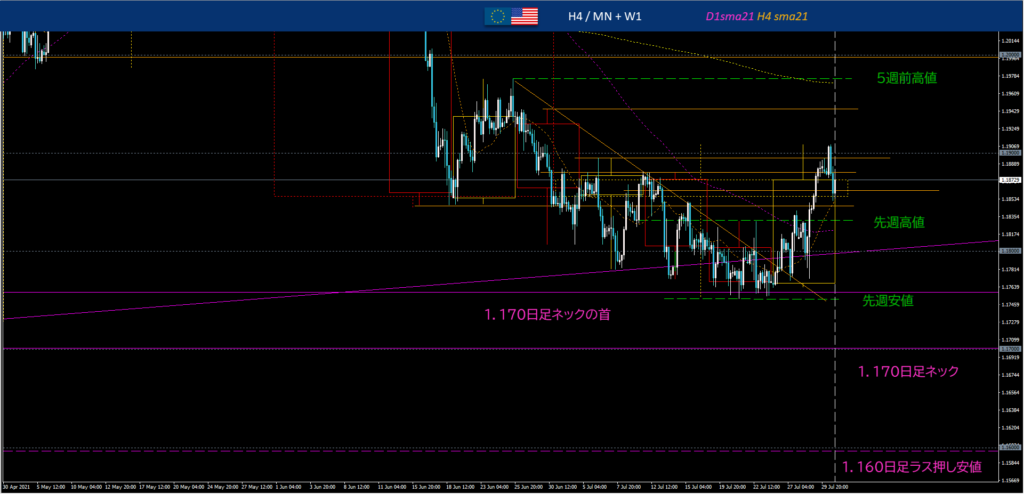Click the 1.20000 price level marker
The image size is (1024, 494).
click(1009, 57)
